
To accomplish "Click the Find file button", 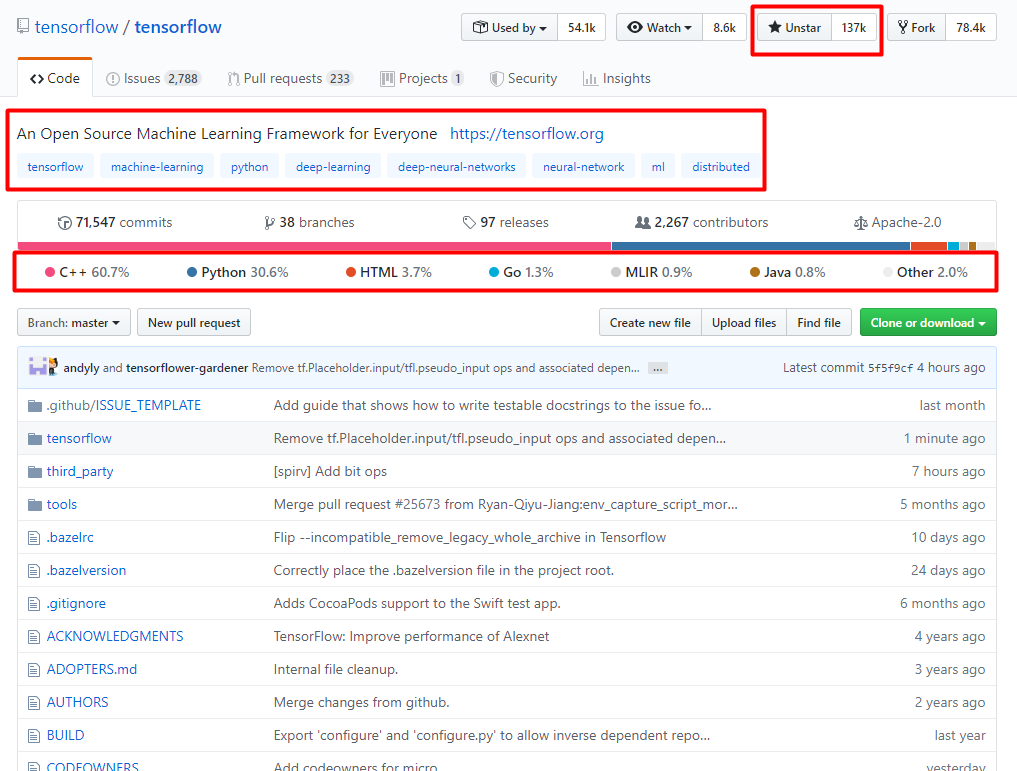I will (819, 322).
